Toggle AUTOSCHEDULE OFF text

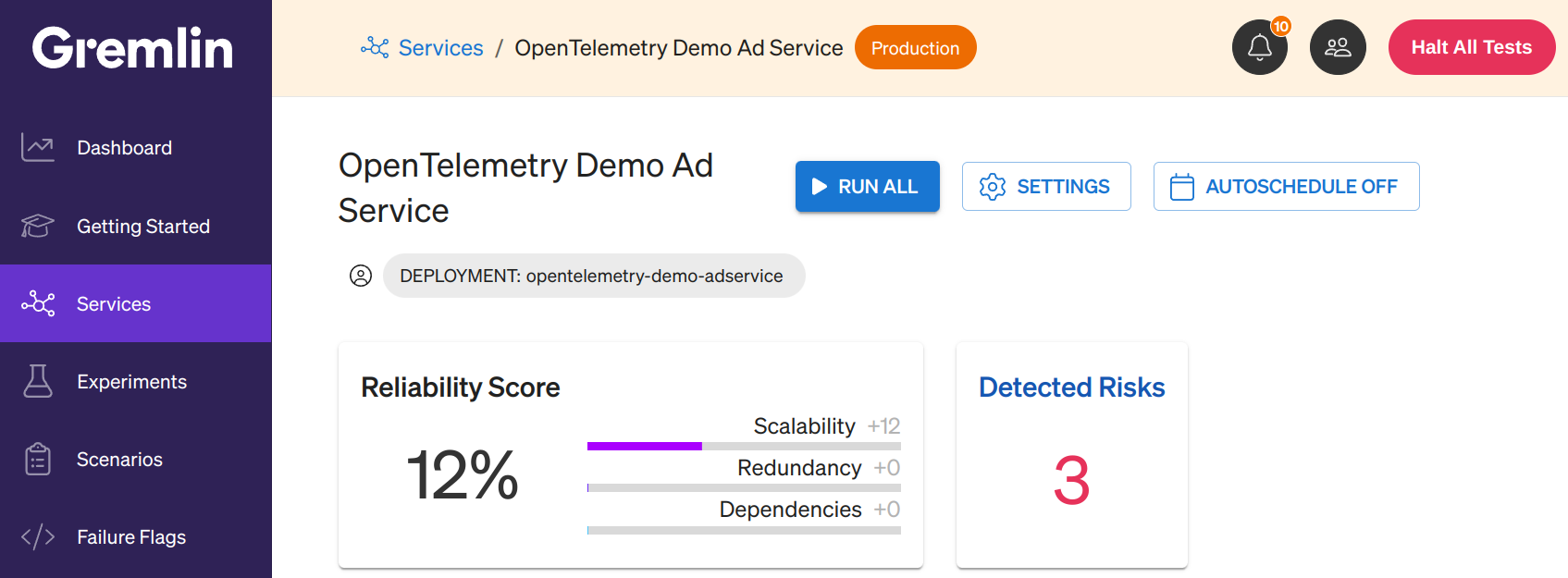pos(1302,187)
